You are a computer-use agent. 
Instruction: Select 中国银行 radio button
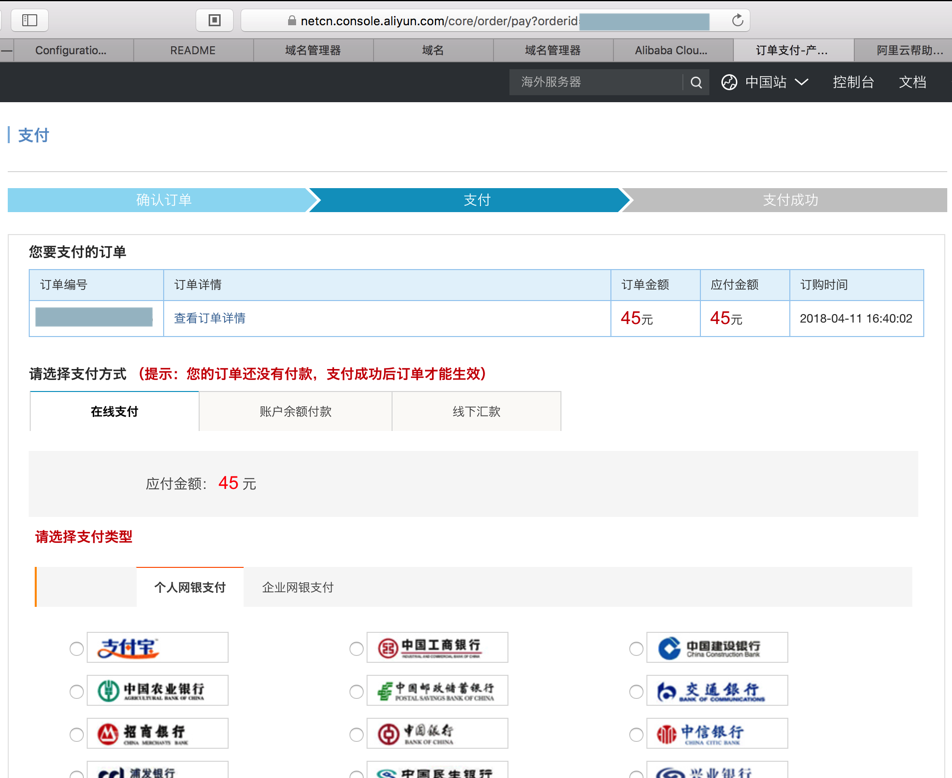point(356,735)
